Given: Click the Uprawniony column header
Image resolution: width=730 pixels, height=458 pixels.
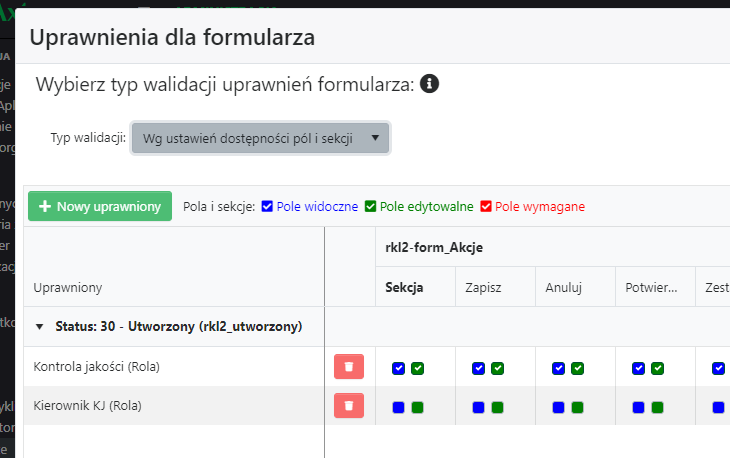Looking at the screenshot, I should (x=68, y=288).
